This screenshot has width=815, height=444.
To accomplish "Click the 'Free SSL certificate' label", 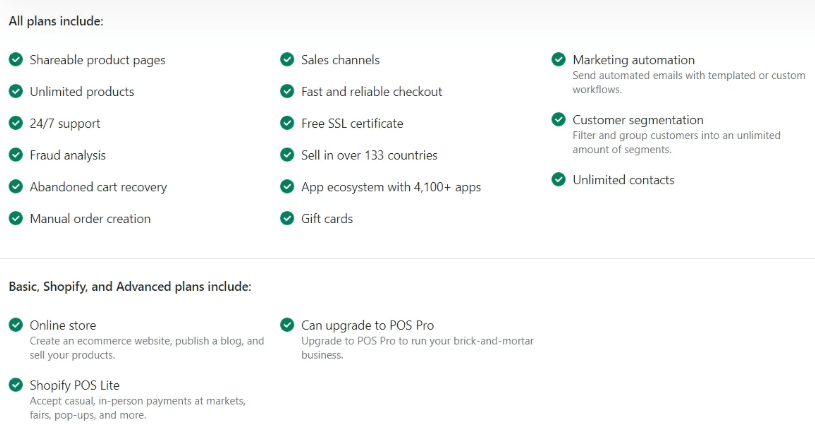I will coord(352,123).
